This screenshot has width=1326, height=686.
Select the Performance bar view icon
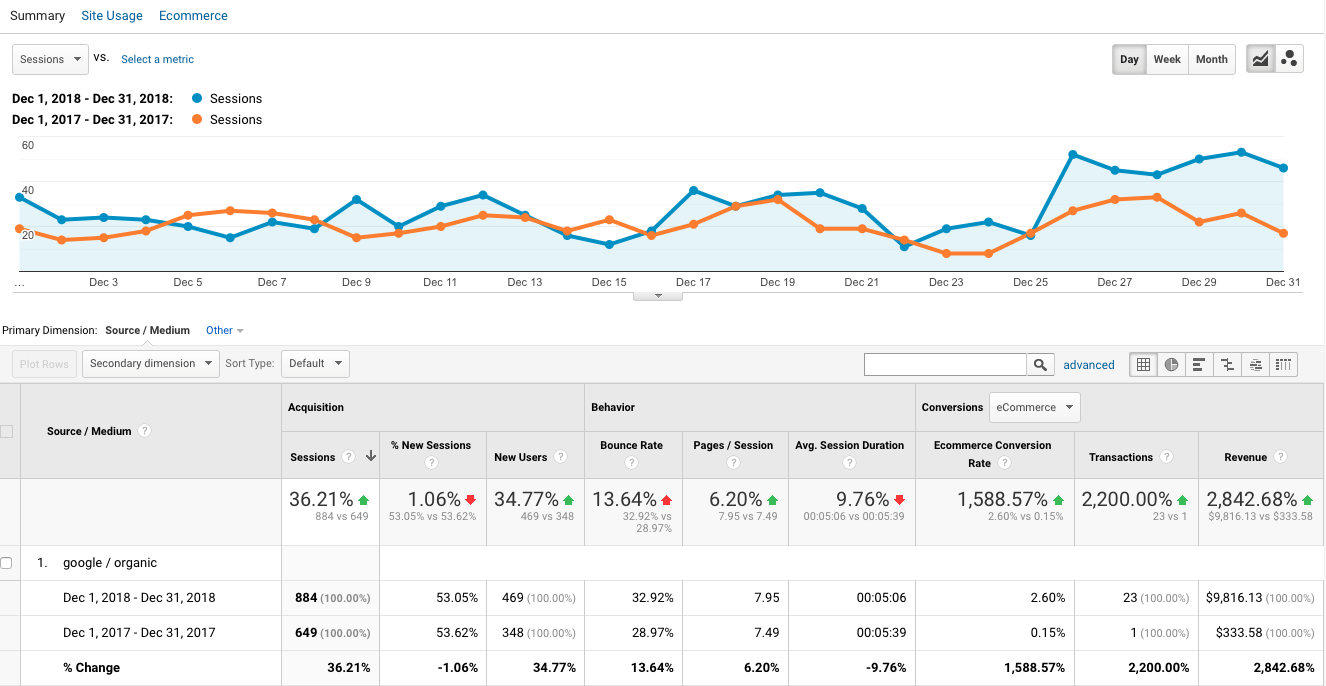[x=1199, y=365]
